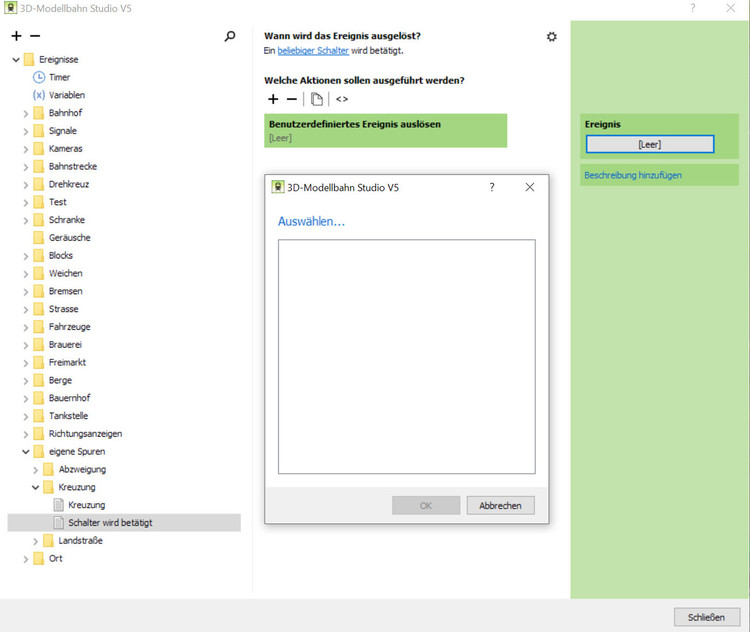
Task: Select Timer in the tree
Action: (x=59, y=77)
